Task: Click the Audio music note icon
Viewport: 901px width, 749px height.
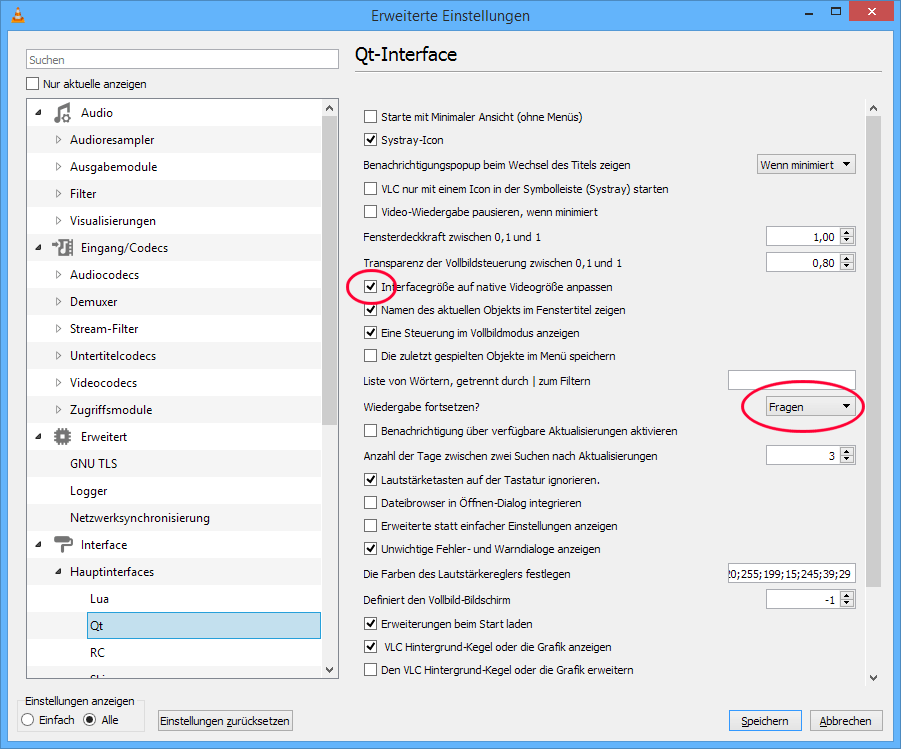Action: coord(63,113)
